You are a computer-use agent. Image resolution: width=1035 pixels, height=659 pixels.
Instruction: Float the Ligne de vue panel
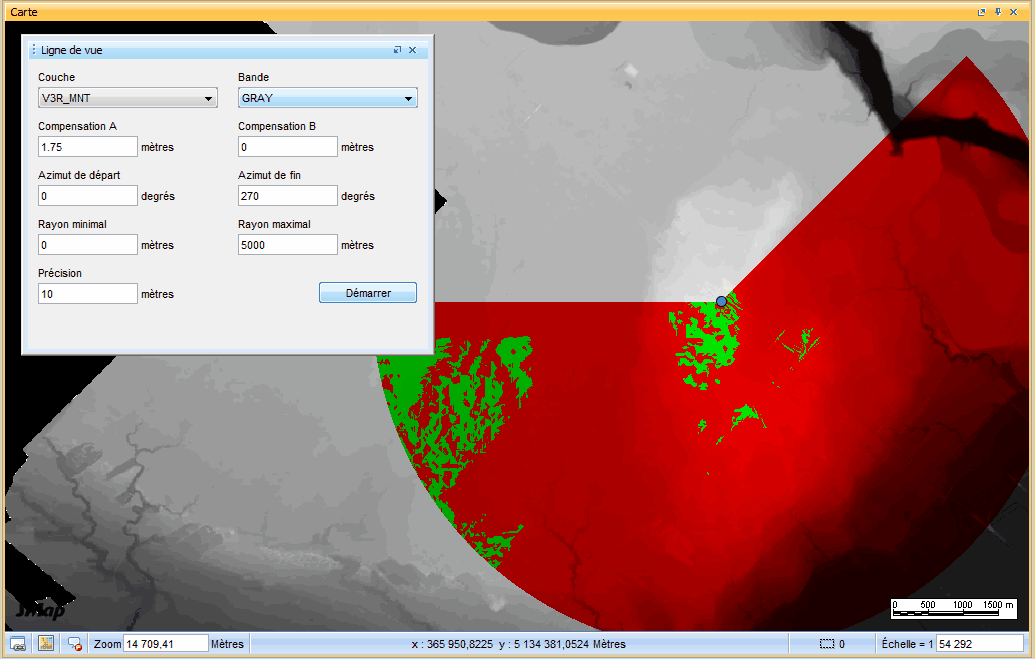(397, 49)
